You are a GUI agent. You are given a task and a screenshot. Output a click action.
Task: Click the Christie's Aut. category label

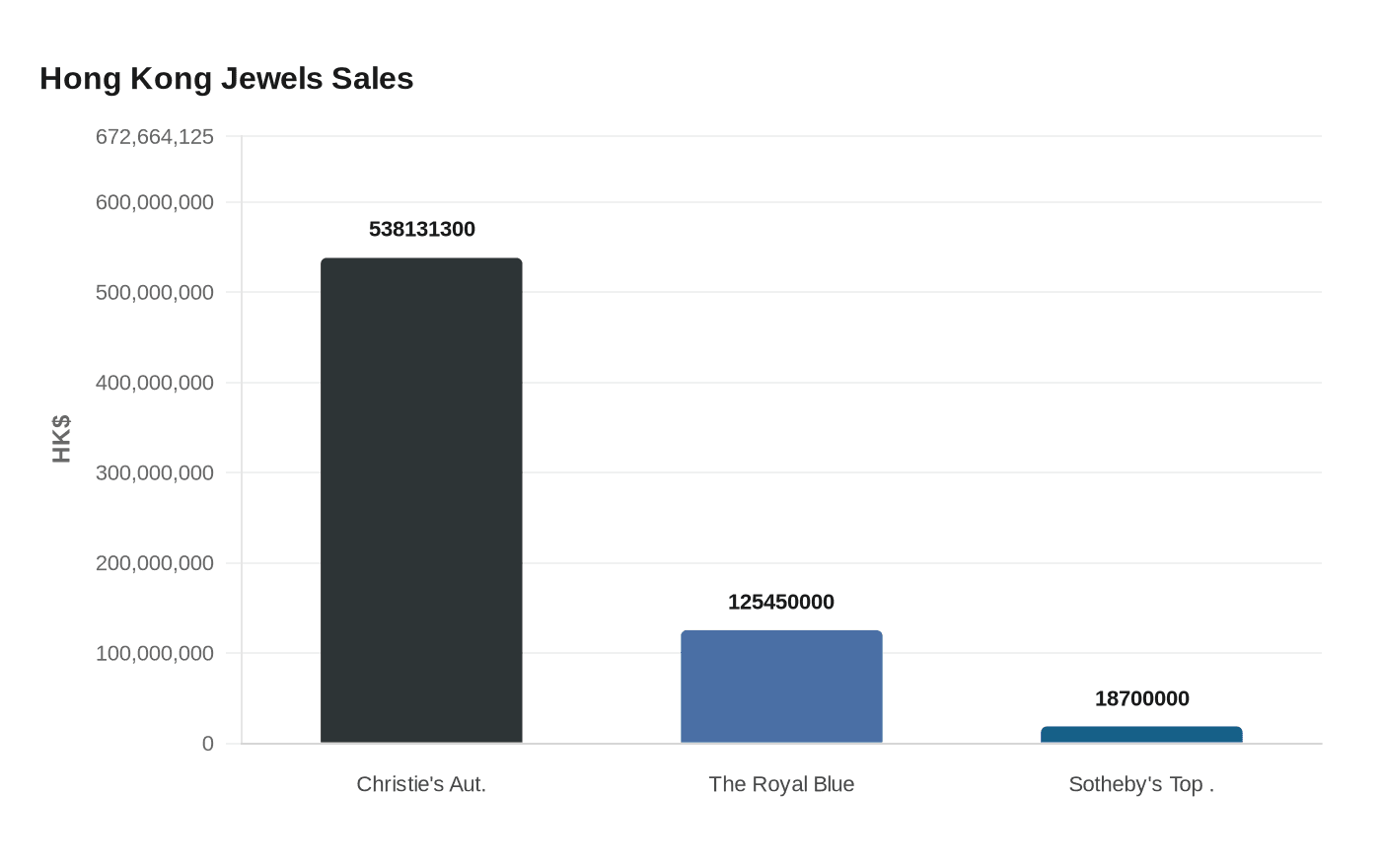421,784
